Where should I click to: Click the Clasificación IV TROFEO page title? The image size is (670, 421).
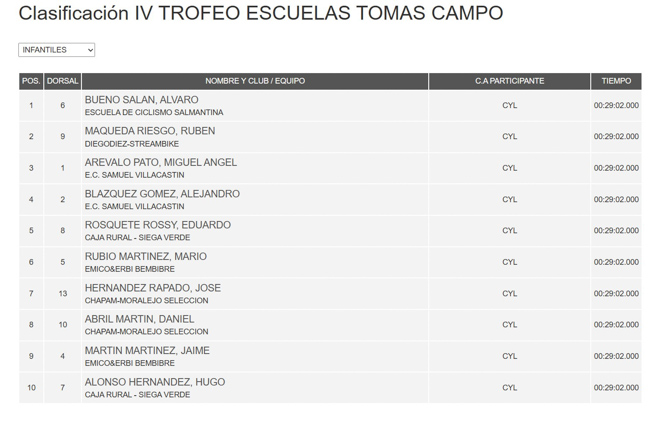tap(260, 14)
